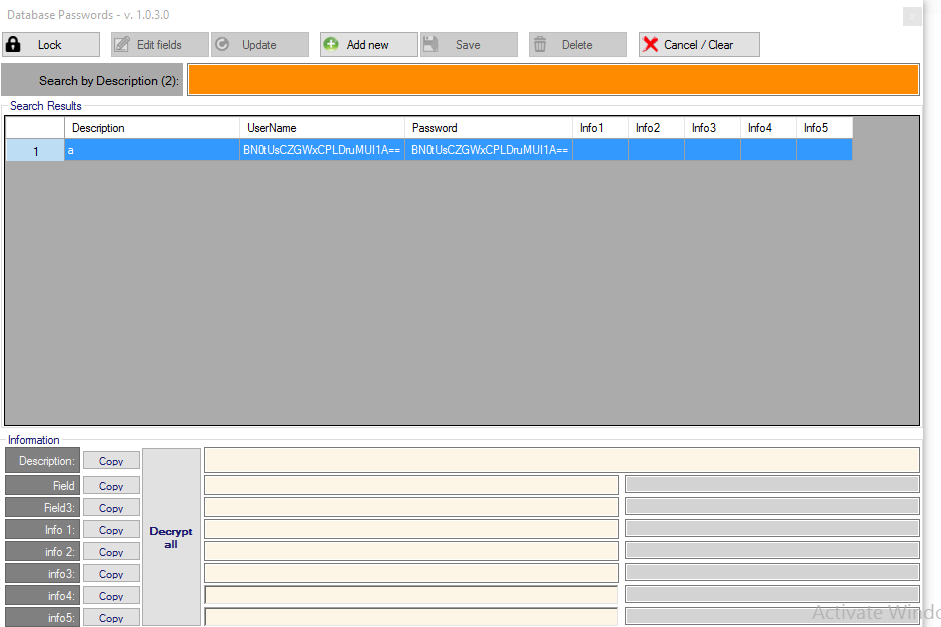Image resolution: width=941 pixels, height=627 pixels.
Task: Click the UserName column header
Action: tap(322, 128)
